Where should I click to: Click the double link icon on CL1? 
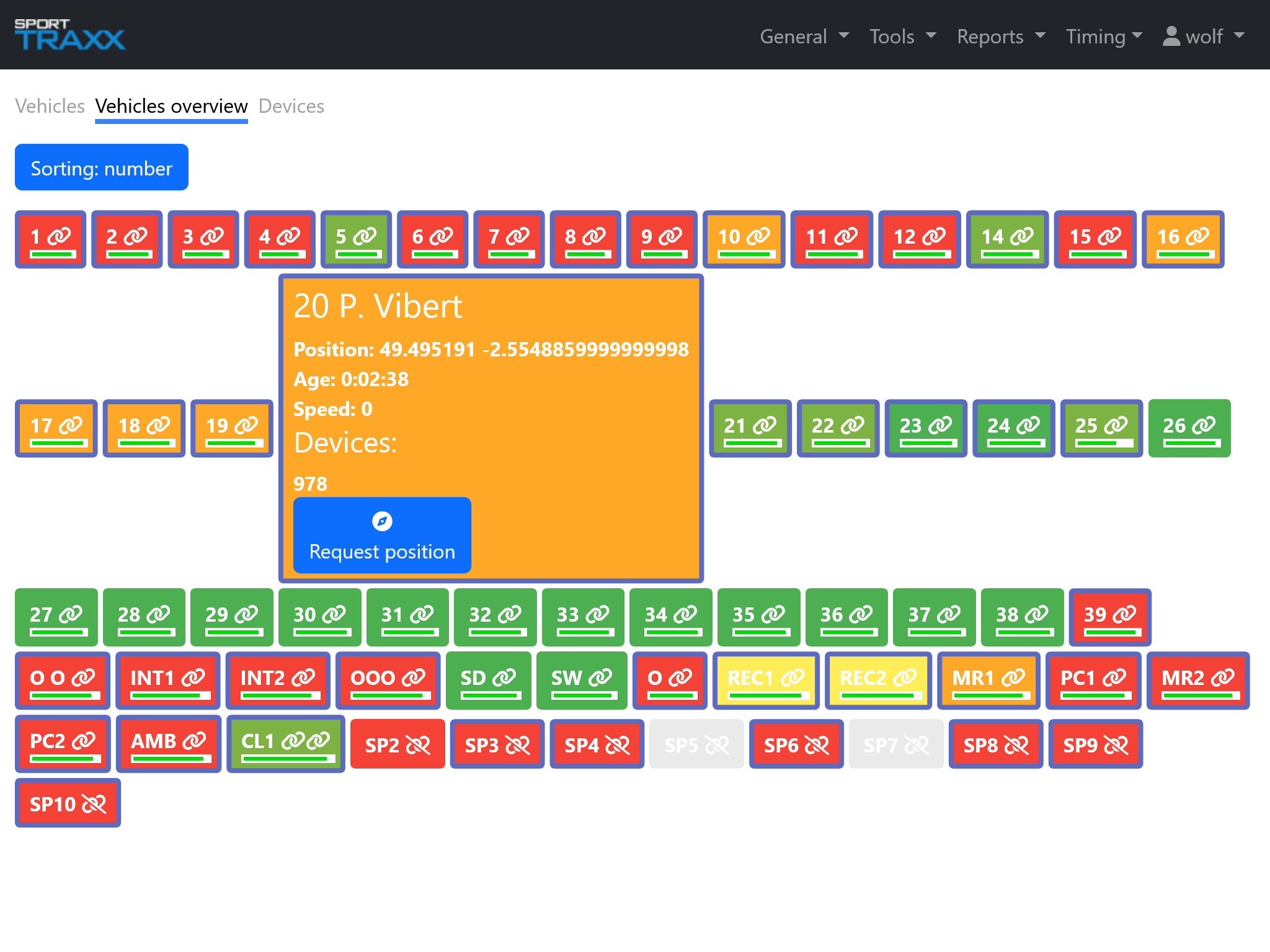click(x=306, y=741)
